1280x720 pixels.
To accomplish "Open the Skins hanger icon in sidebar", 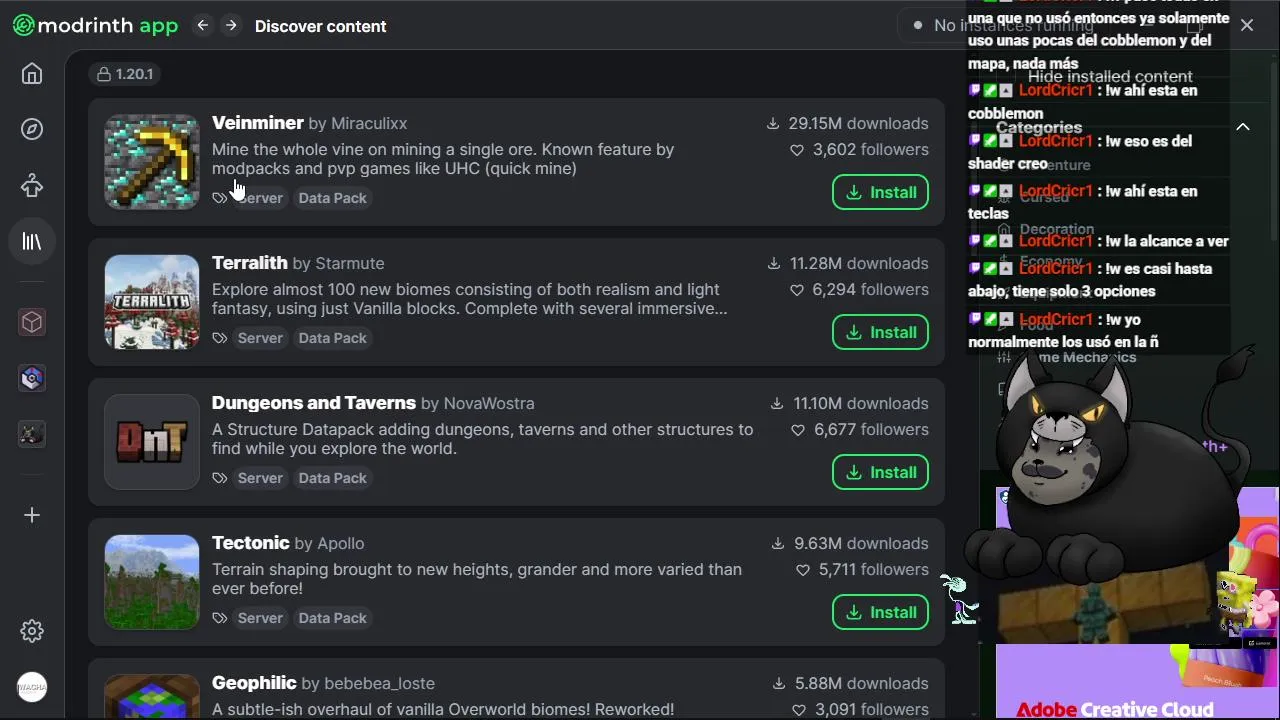I will pyautogui.click(x=32, y=185).
